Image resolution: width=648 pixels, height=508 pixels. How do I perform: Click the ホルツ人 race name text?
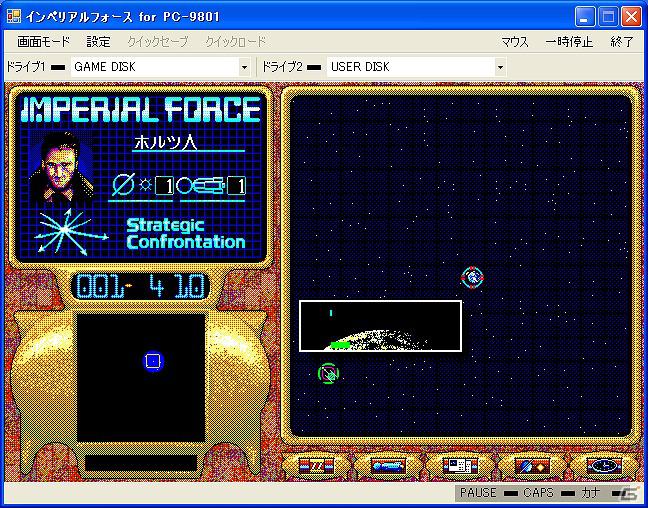(166, 142)
